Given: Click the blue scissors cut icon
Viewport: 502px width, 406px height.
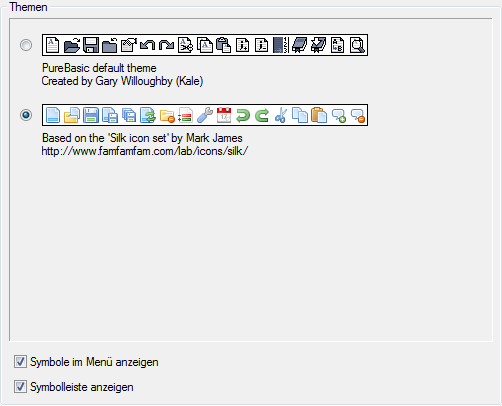Looking at the screenshot, I should 281,115.
